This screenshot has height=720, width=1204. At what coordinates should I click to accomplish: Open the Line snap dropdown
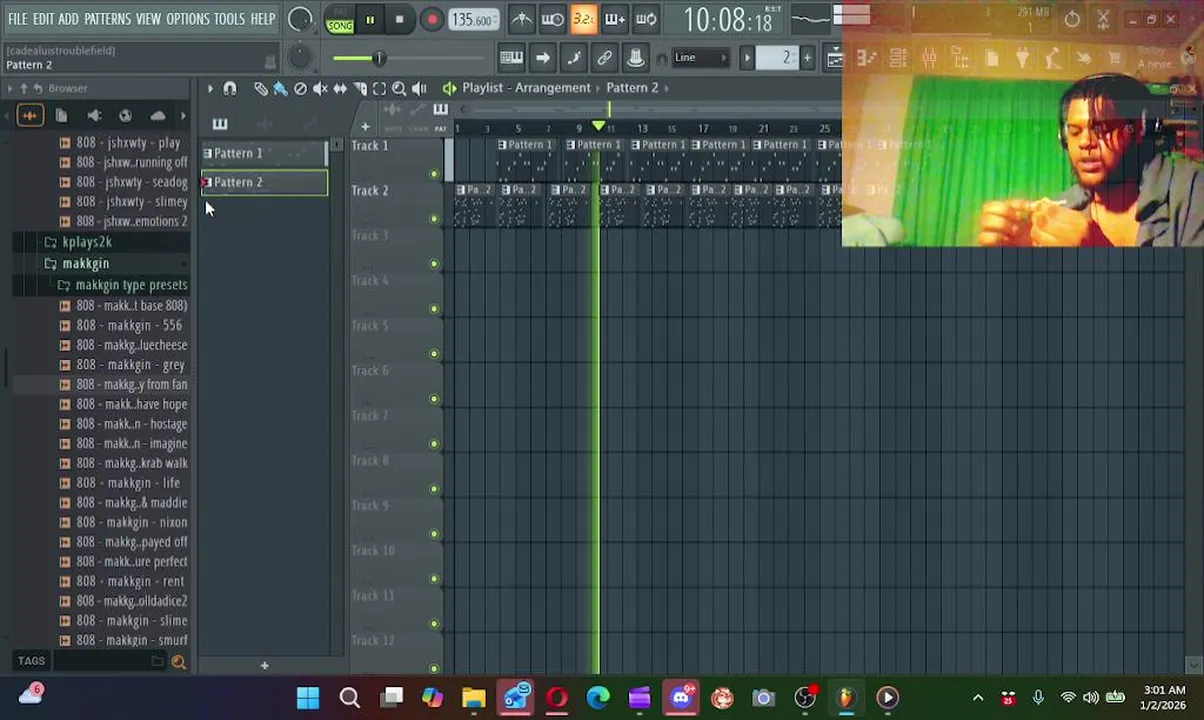click(x=700, y=57)
